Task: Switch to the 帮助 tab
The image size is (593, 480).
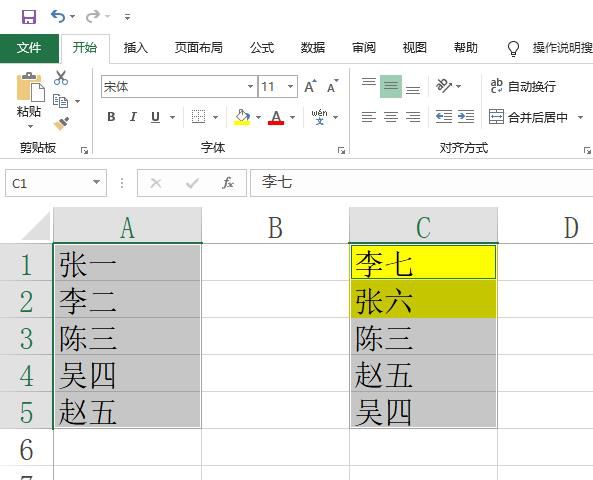Action: [x=466, y=48]
